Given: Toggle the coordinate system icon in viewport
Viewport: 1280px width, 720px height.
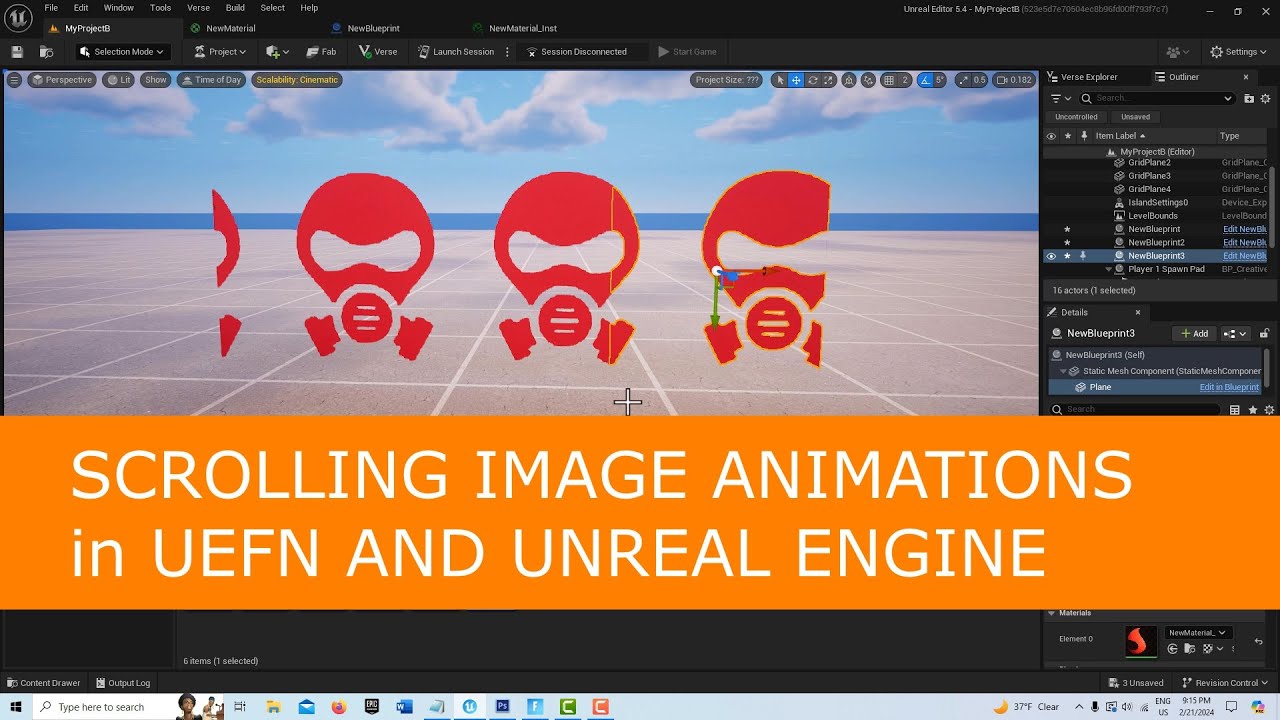Looking at the screenshot, I should pos(849,80).
